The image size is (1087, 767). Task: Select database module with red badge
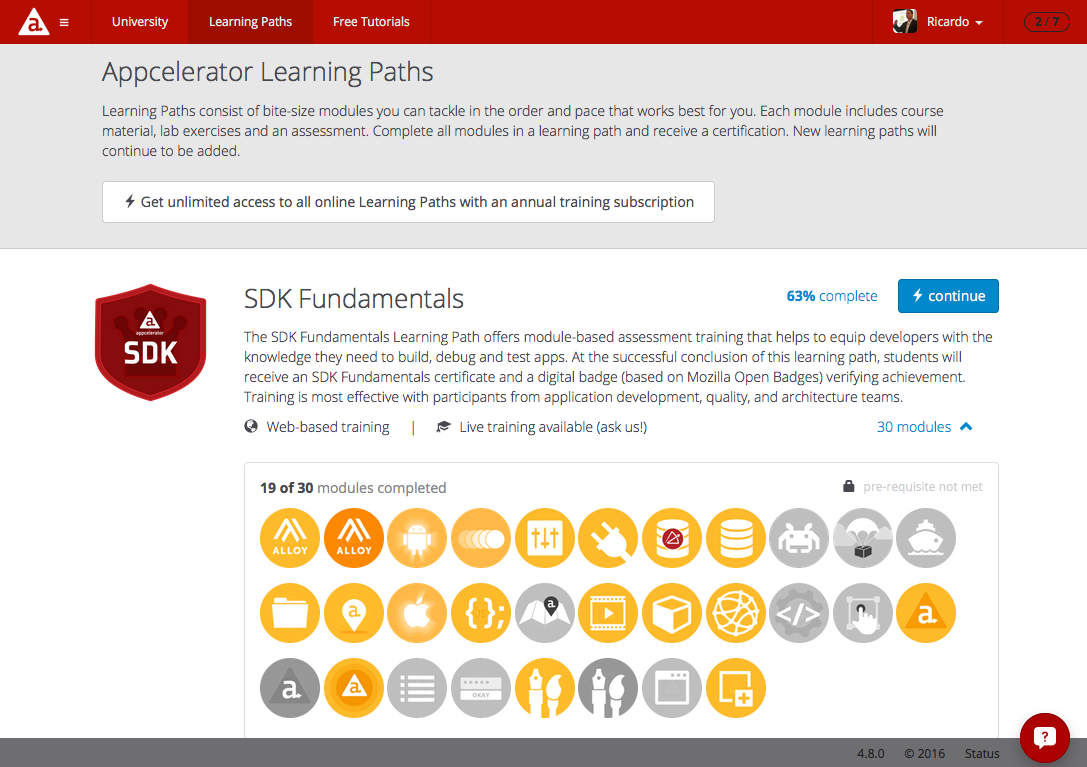pyautogui.click(x=672, y=538)
